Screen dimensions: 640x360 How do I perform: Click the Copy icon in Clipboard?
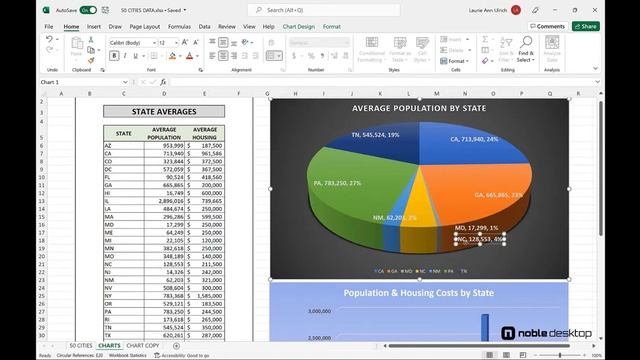click(91, 50)
